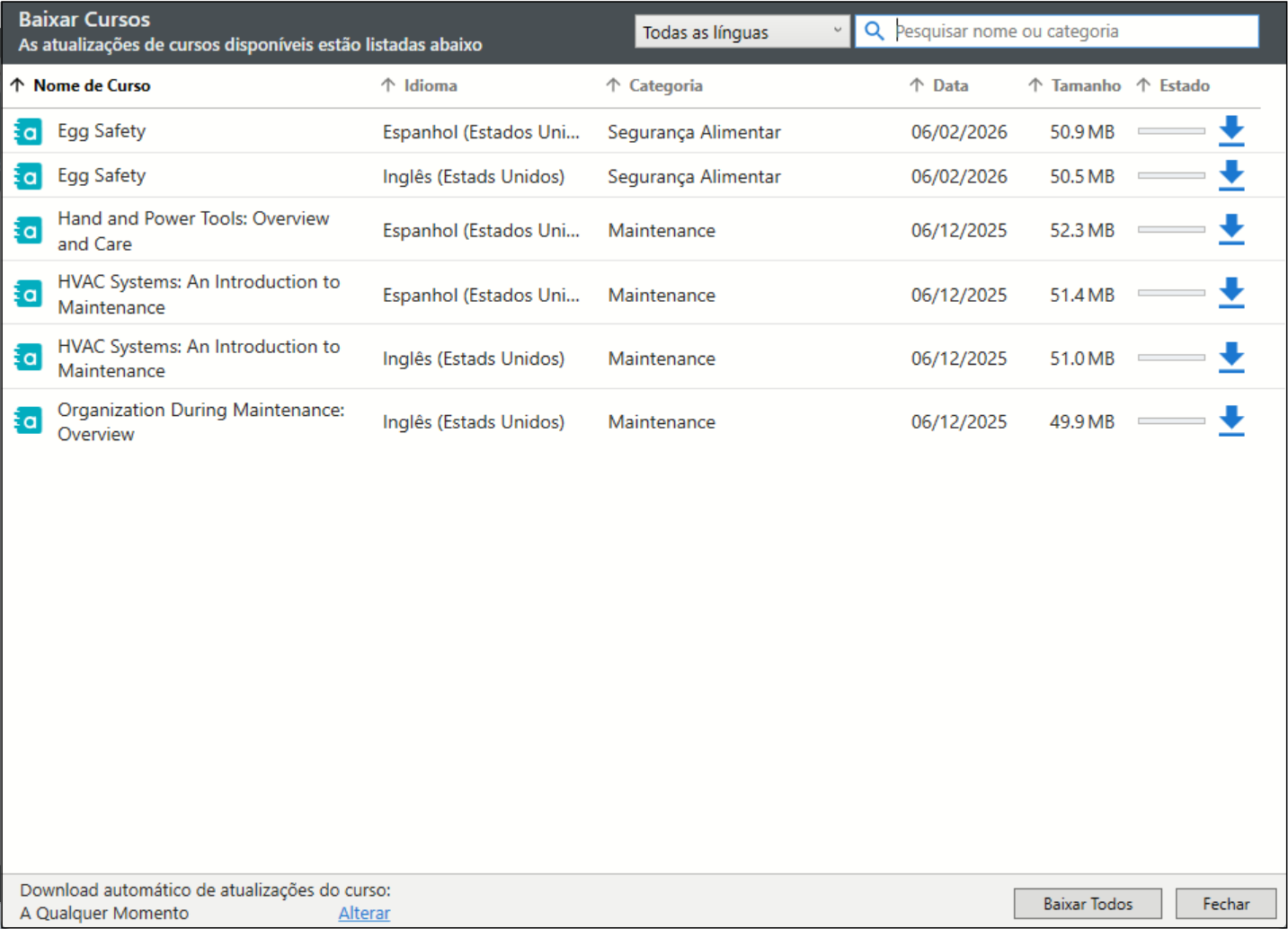Sort by Nome de Curso column

point(81,85)
